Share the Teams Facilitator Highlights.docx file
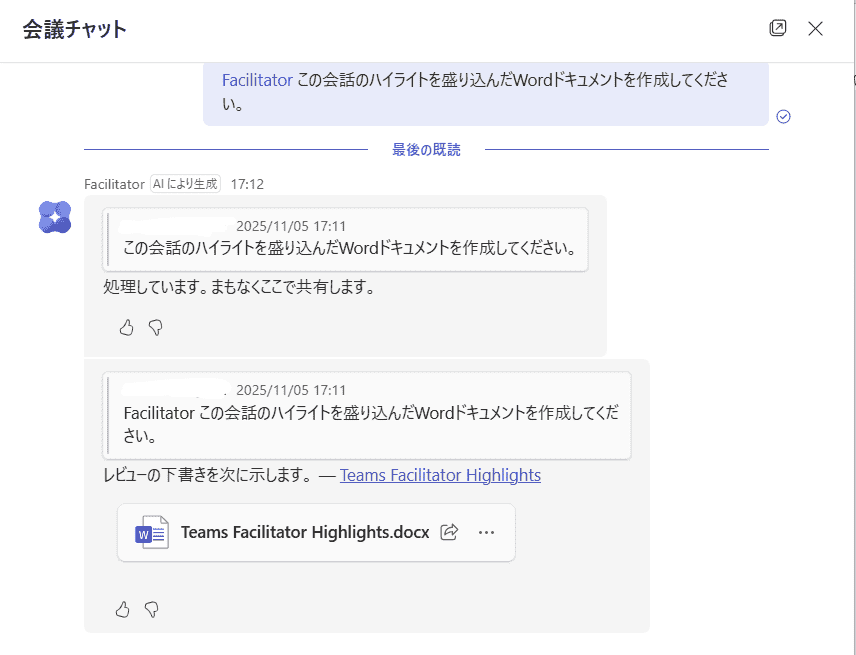 pos(450,532)
